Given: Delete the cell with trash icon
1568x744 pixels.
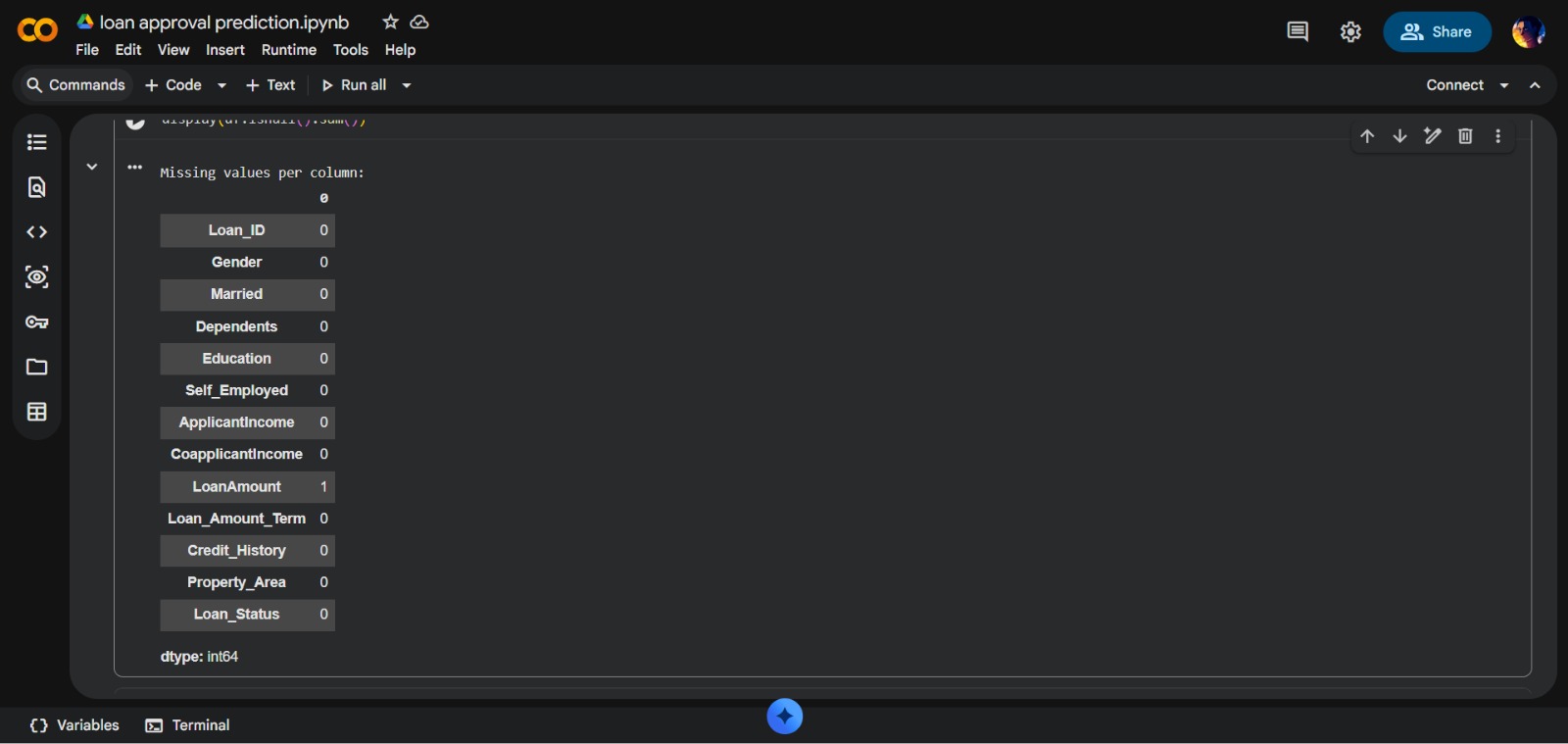Looking at the screenshot, I should click(x=1465, y=136).
